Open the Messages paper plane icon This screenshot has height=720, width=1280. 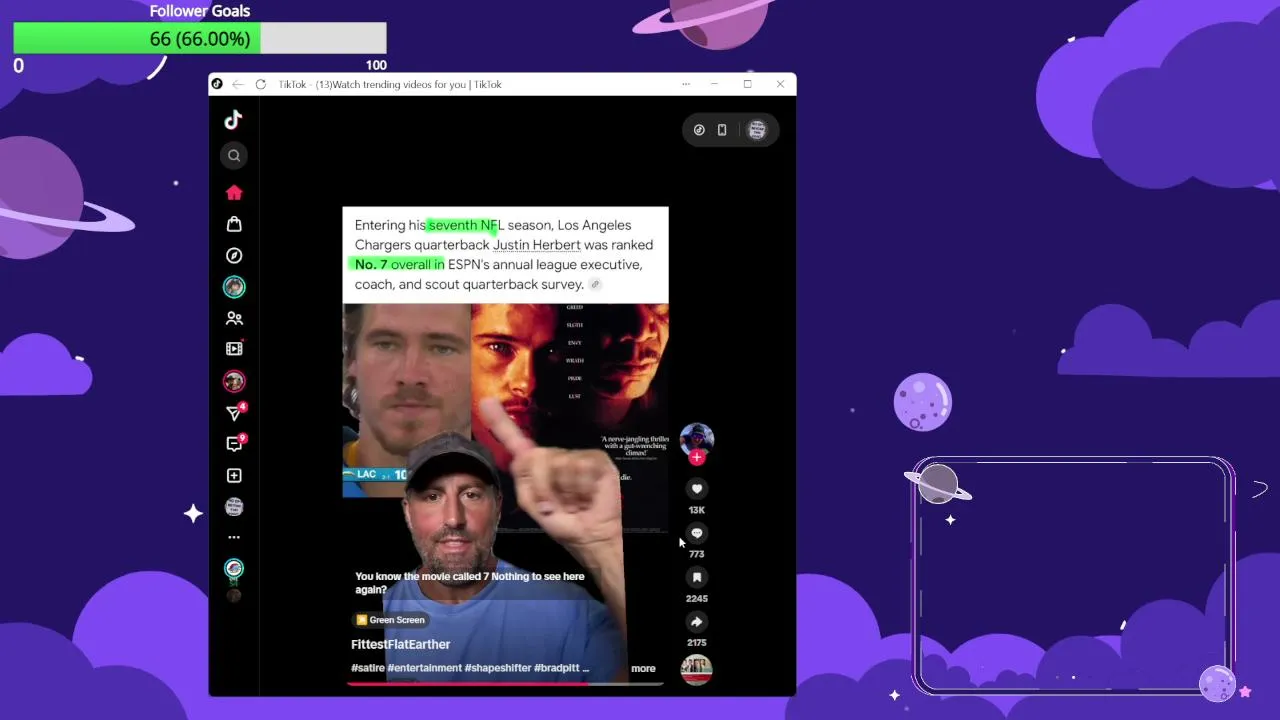[234, 412]
